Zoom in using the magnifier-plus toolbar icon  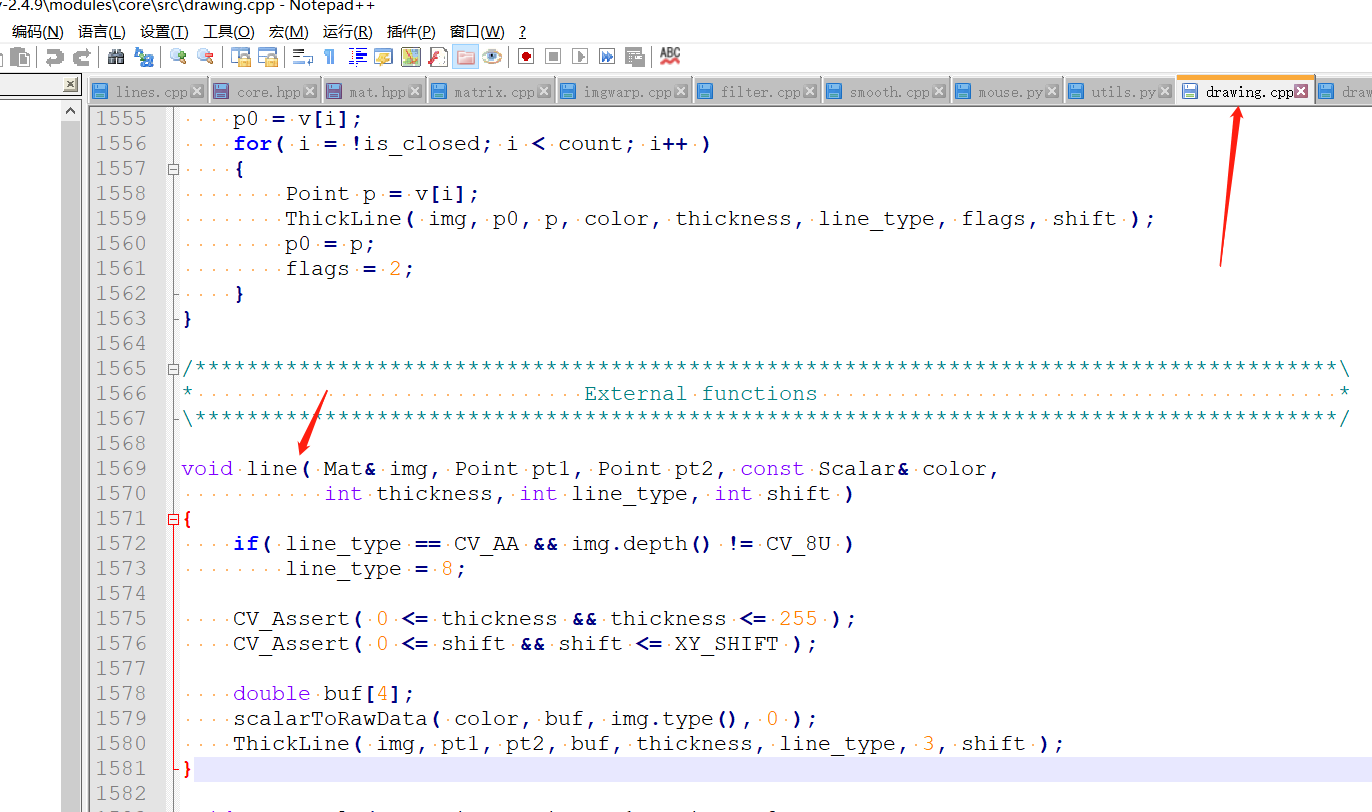pos(180,57)
